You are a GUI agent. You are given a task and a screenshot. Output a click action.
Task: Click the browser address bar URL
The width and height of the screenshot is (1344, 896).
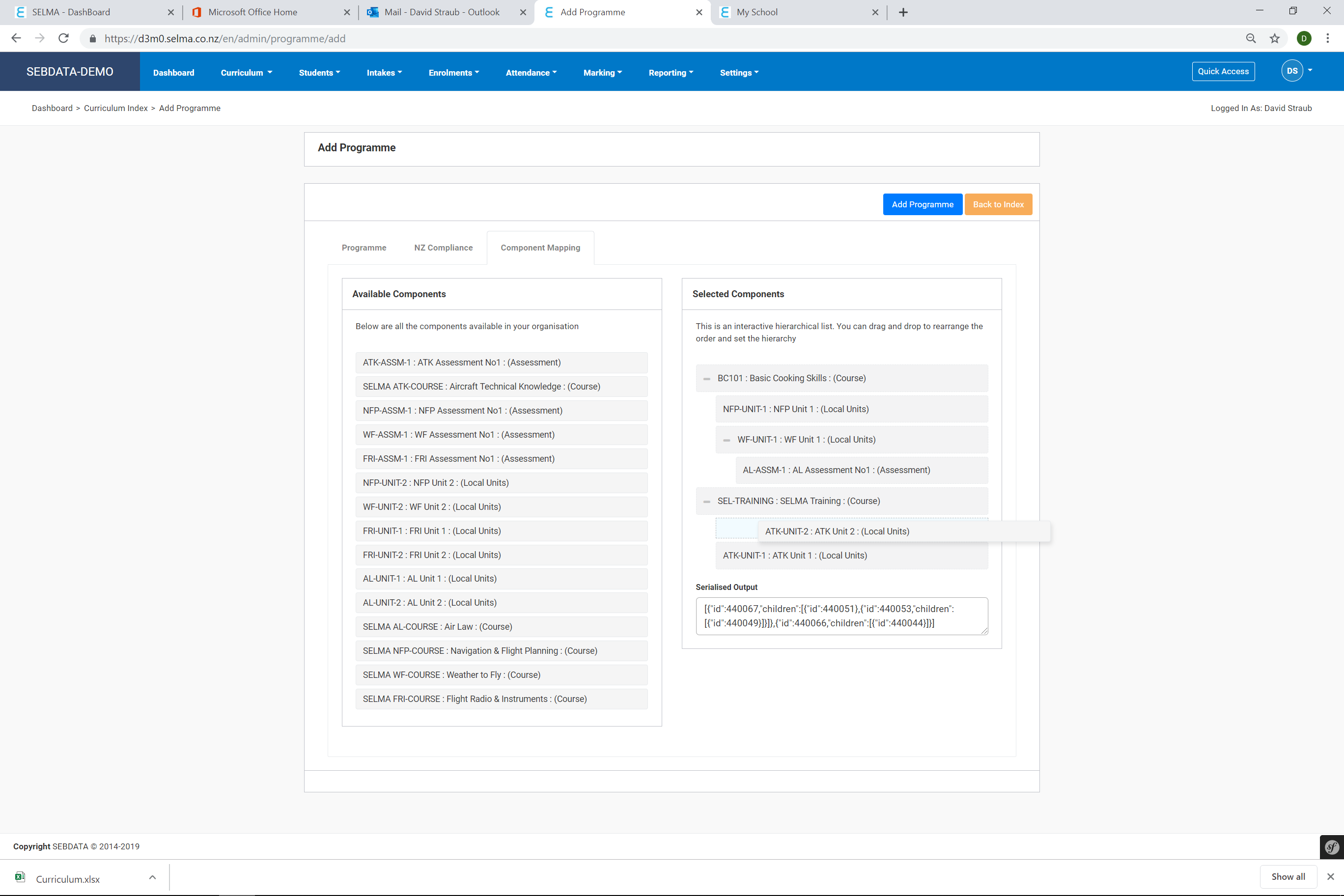pyautogui.click(x=224, y=38)
